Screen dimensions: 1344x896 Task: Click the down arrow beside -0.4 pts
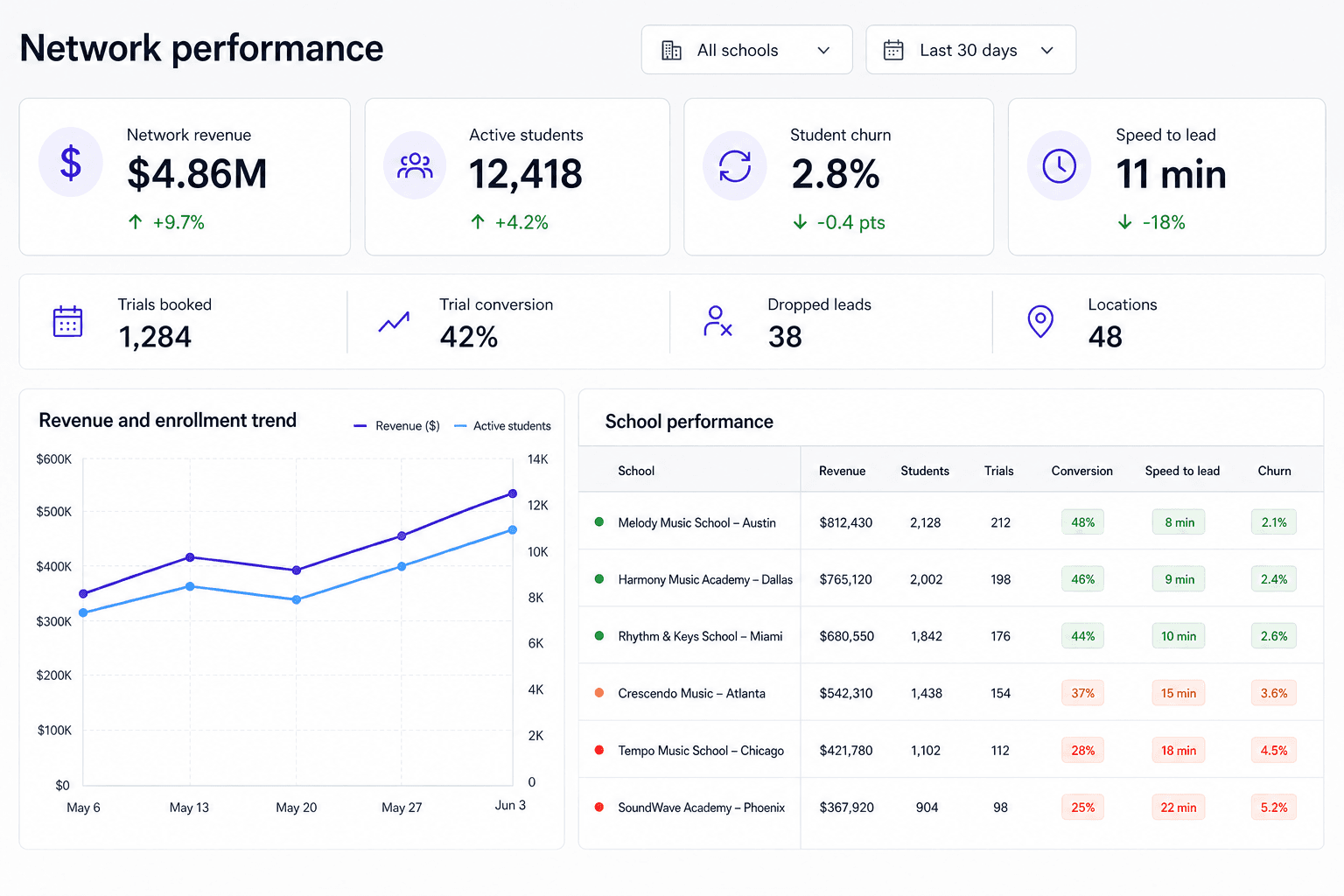800,222
